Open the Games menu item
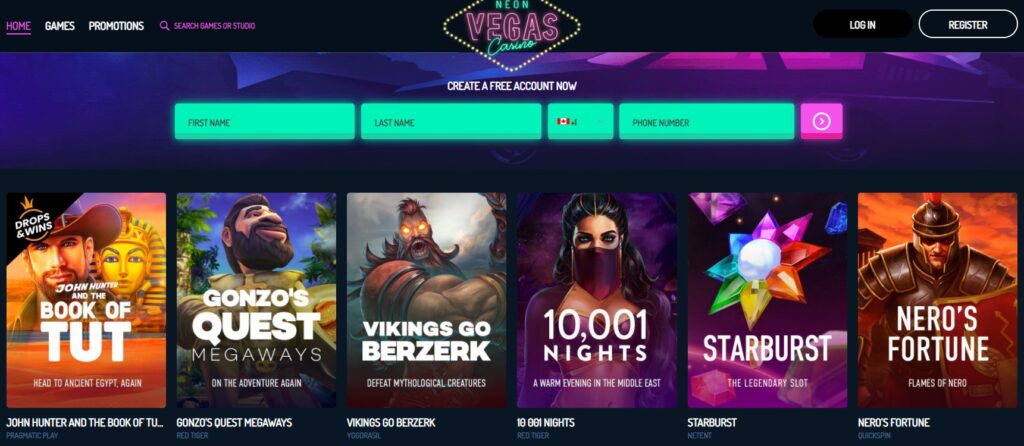Screen dimensions: 1024x446 [59, 26]
